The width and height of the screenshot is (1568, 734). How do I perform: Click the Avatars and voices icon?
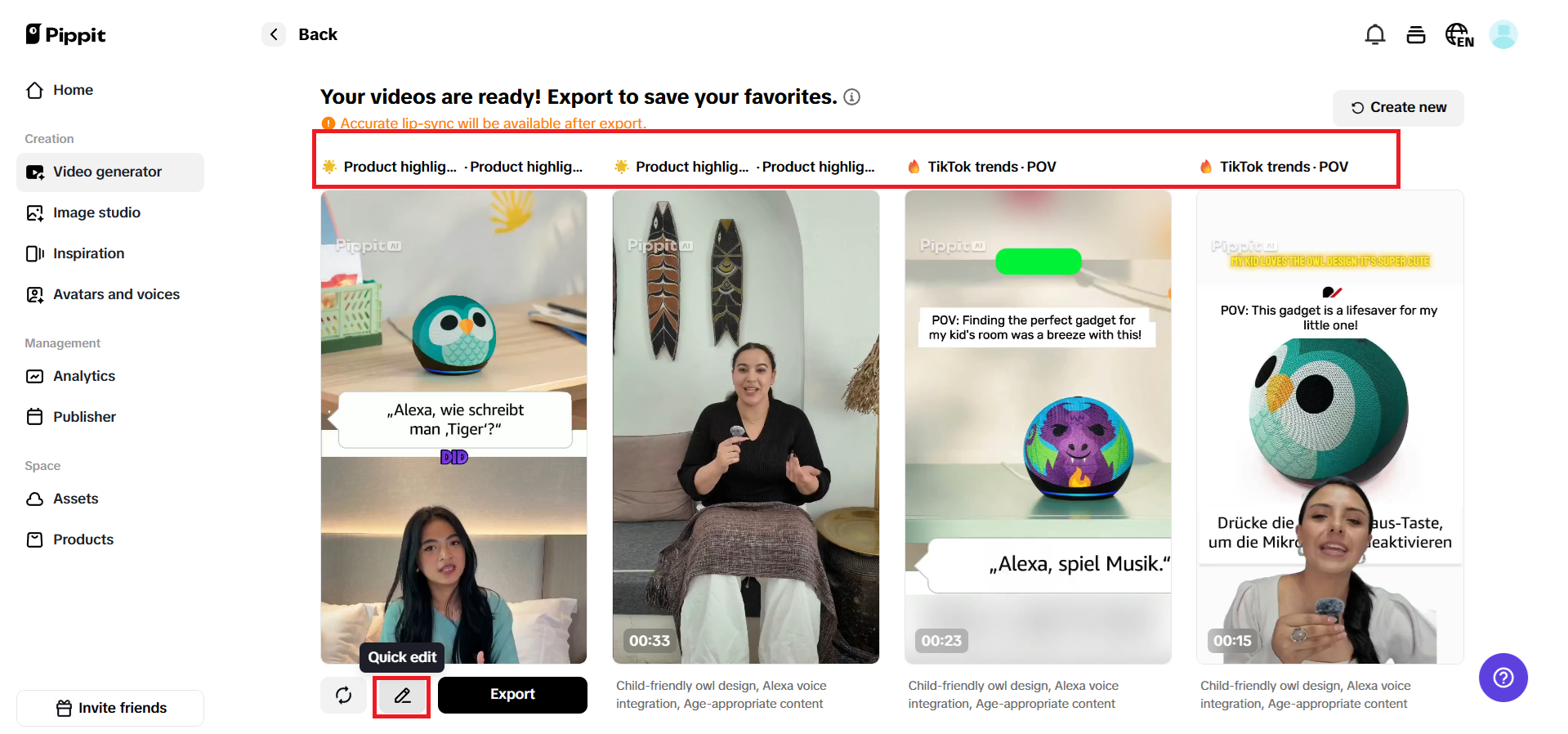point(35,294)
